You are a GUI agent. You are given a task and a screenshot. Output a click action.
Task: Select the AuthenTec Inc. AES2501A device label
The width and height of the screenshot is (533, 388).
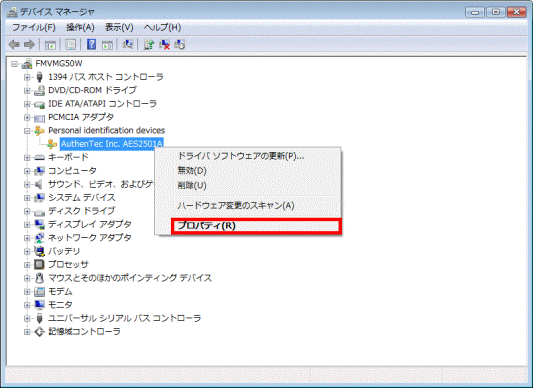(x=112, y=144)
